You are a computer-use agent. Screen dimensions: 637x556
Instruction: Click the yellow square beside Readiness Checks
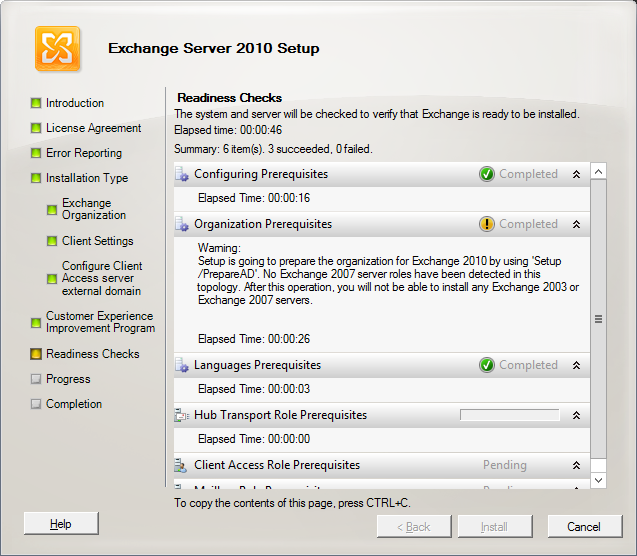(x=36, y=354)
